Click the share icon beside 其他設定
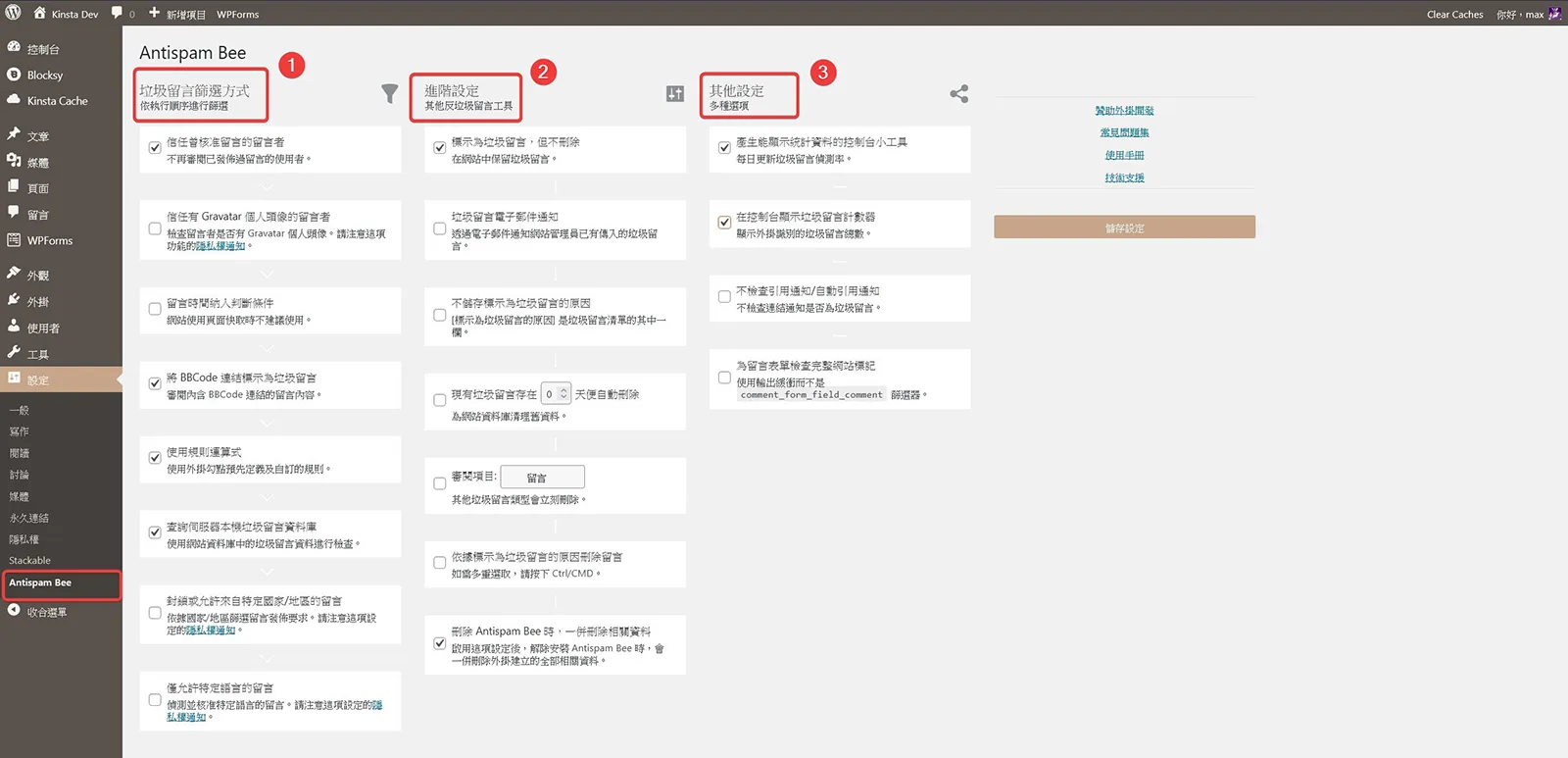This screenshot has height=758, width=1568. coord(958,93)
